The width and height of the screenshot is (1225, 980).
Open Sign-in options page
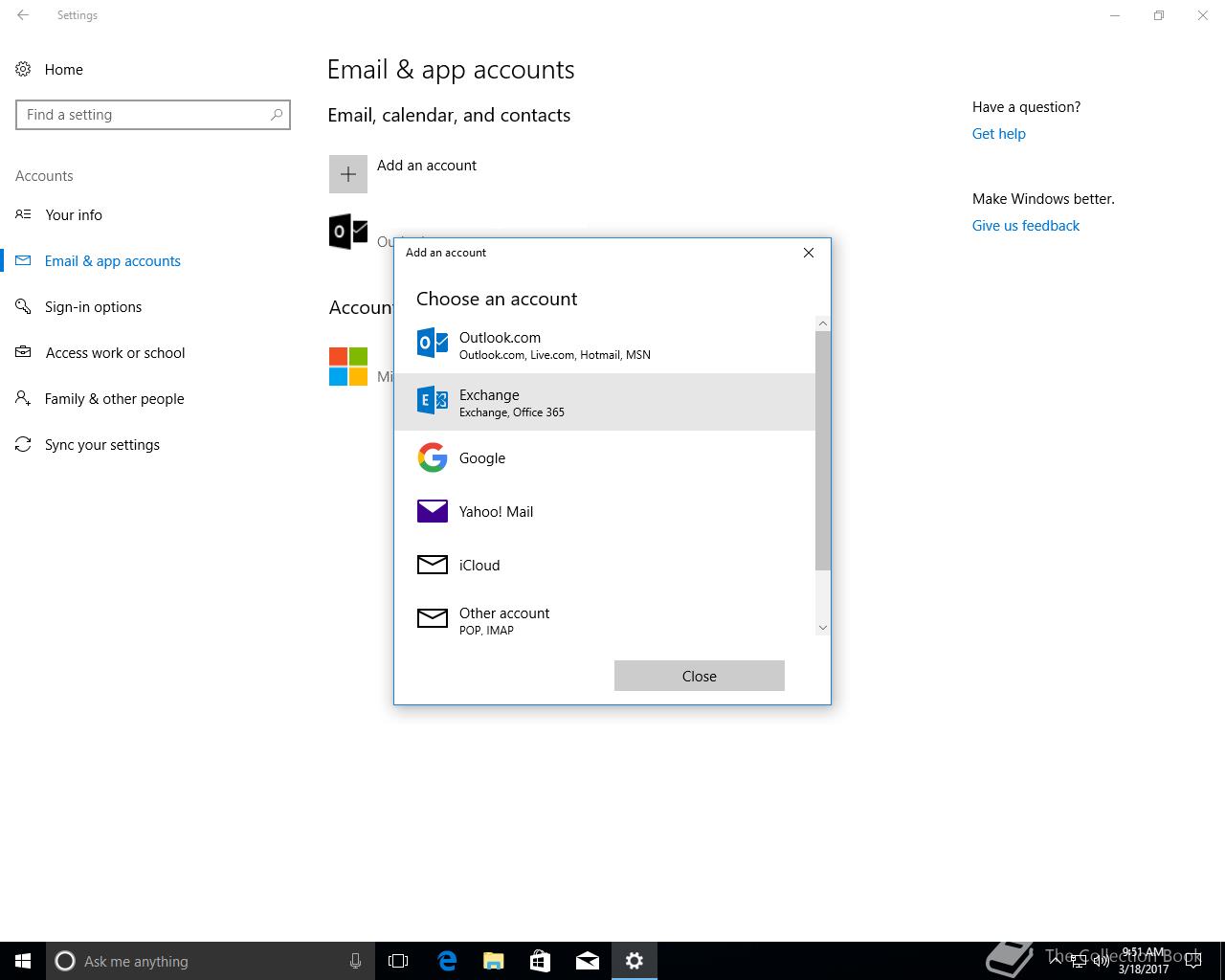(x=93, y=307)
